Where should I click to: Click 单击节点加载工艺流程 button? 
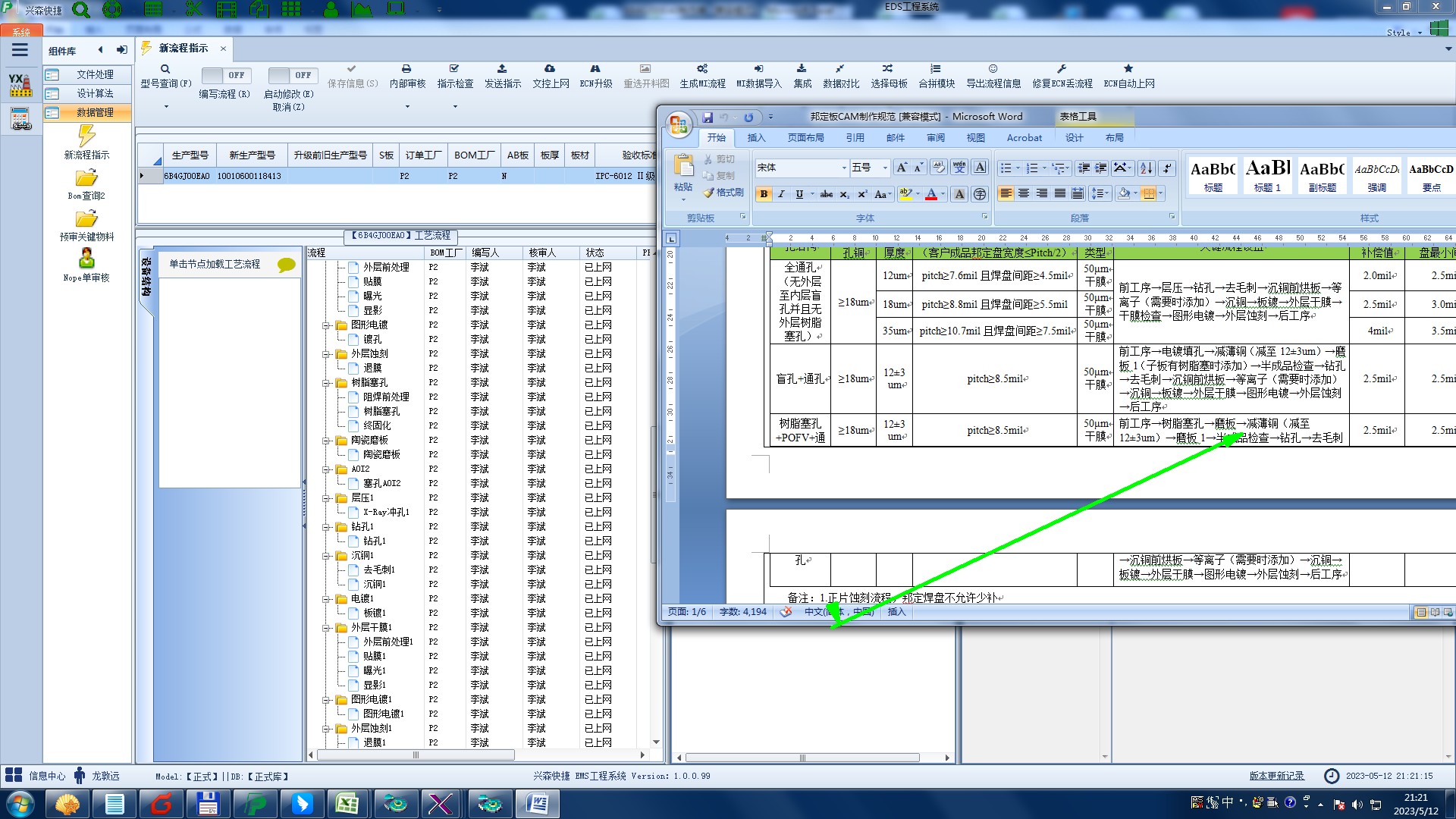coord(215,264)
